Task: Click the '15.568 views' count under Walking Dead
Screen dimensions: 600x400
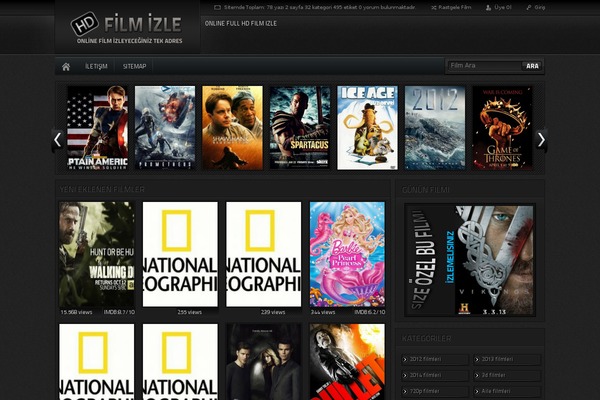Action: [76, 312]
